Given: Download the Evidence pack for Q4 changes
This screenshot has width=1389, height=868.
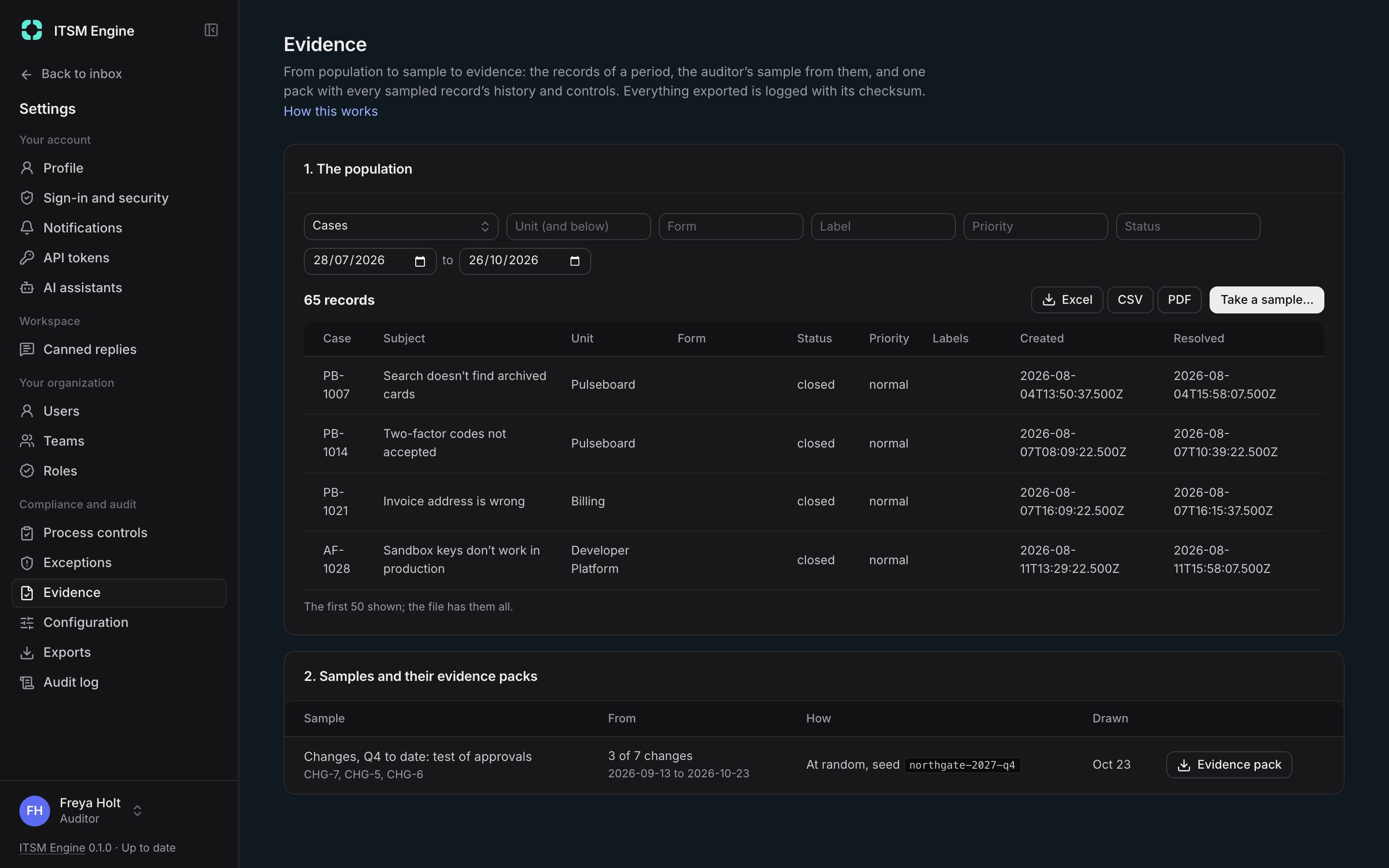Looking at the screenshot, I should tap(1229, 765).
